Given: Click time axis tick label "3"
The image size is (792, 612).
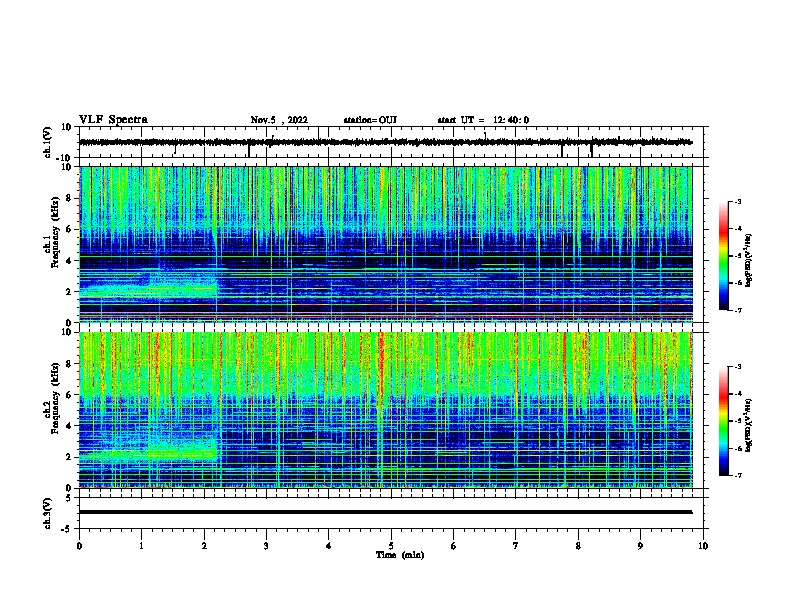Looking at the screenshot, I should click(266, 546).
